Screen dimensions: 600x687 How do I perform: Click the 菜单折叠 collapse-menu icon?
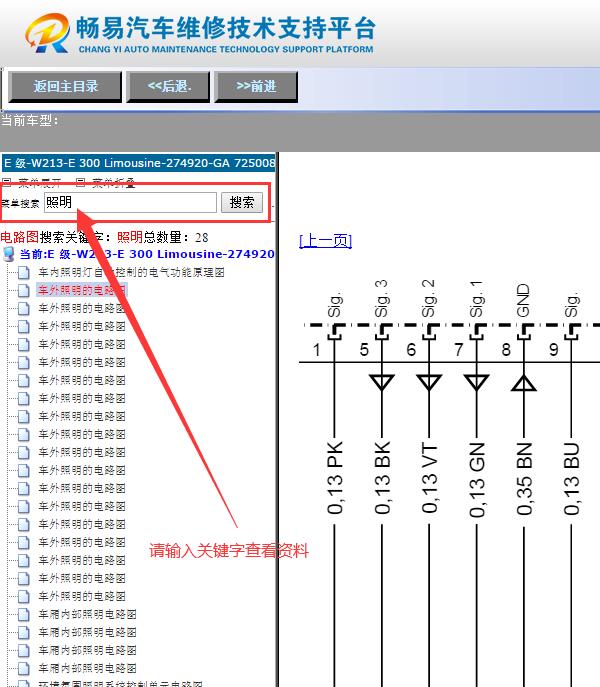(x=81, y=182)
